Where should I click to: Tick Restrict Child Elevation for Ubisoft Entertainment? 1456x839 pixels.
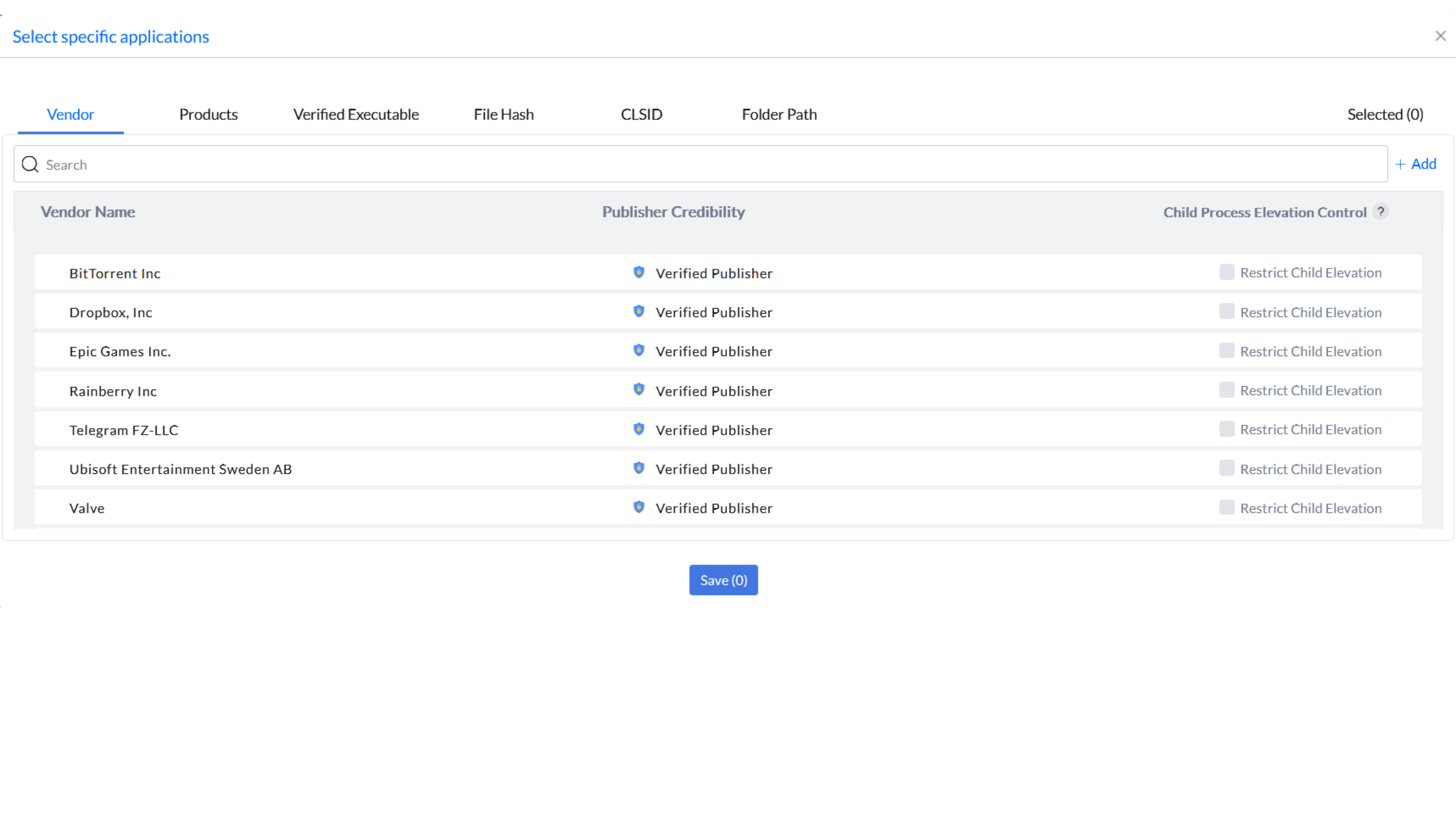click(1226, 469)
